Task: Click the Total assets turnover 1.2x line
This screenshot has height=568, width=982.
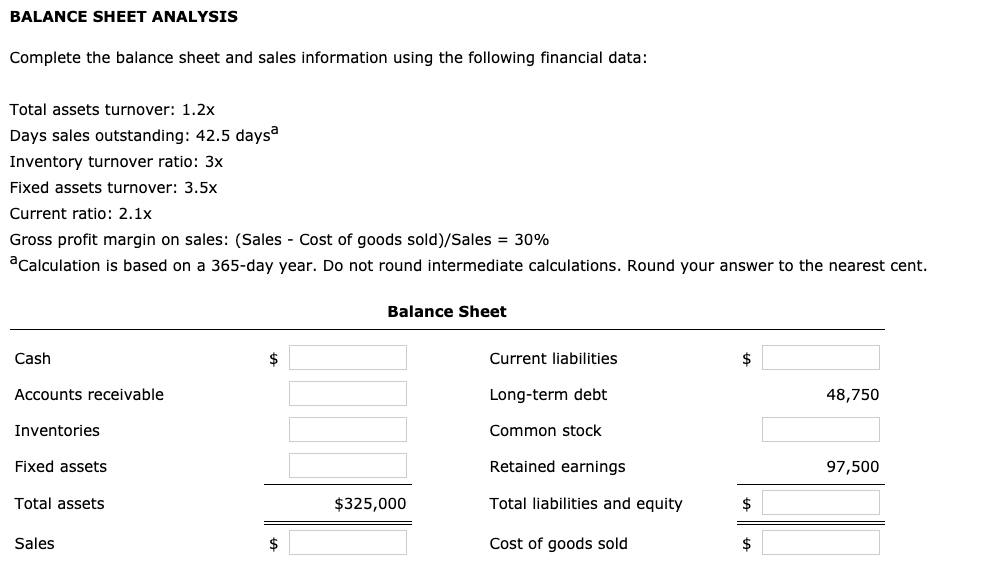Action: 112,109
